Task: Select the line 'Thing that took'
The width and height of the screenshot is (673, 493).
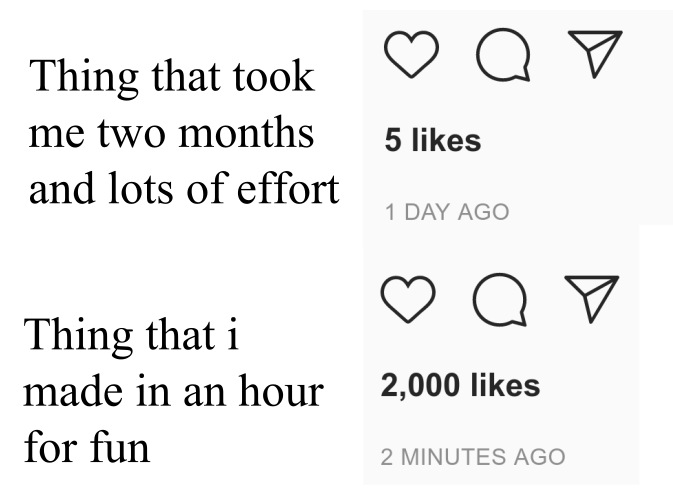Action: 172,77
